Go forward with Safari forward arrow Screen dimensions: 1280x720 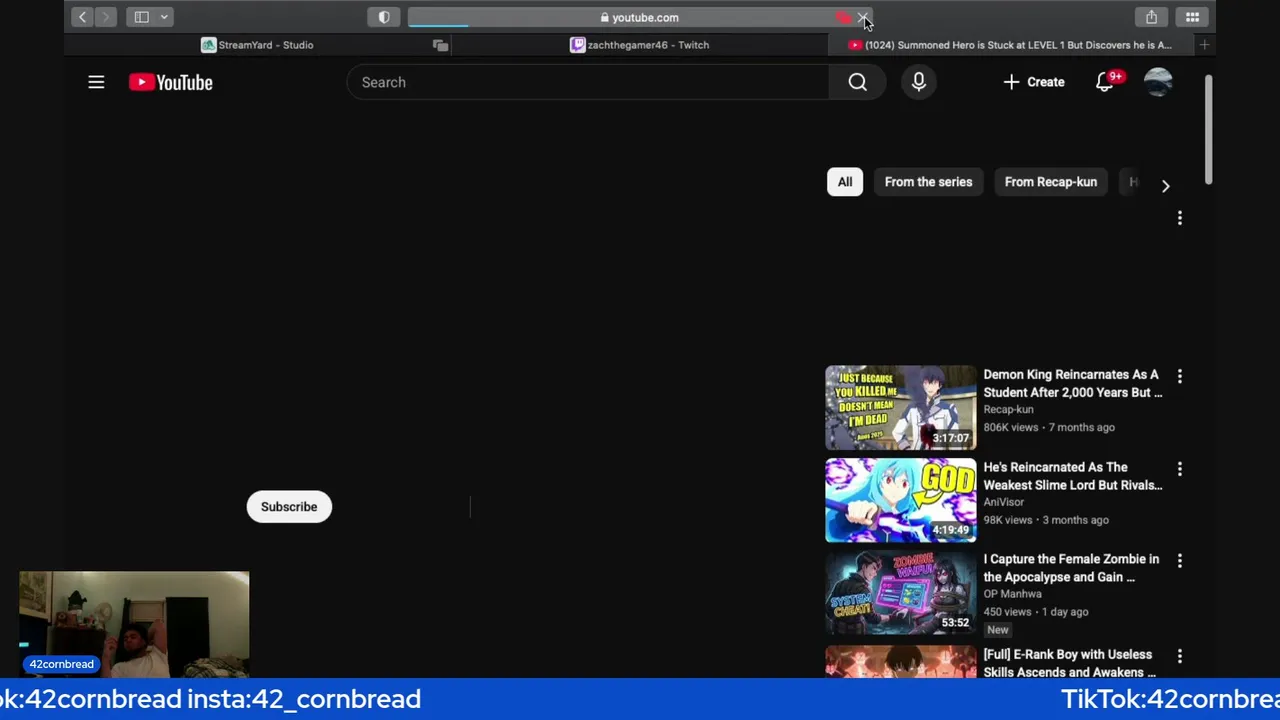pyautogui.click(x=106, y=17)
